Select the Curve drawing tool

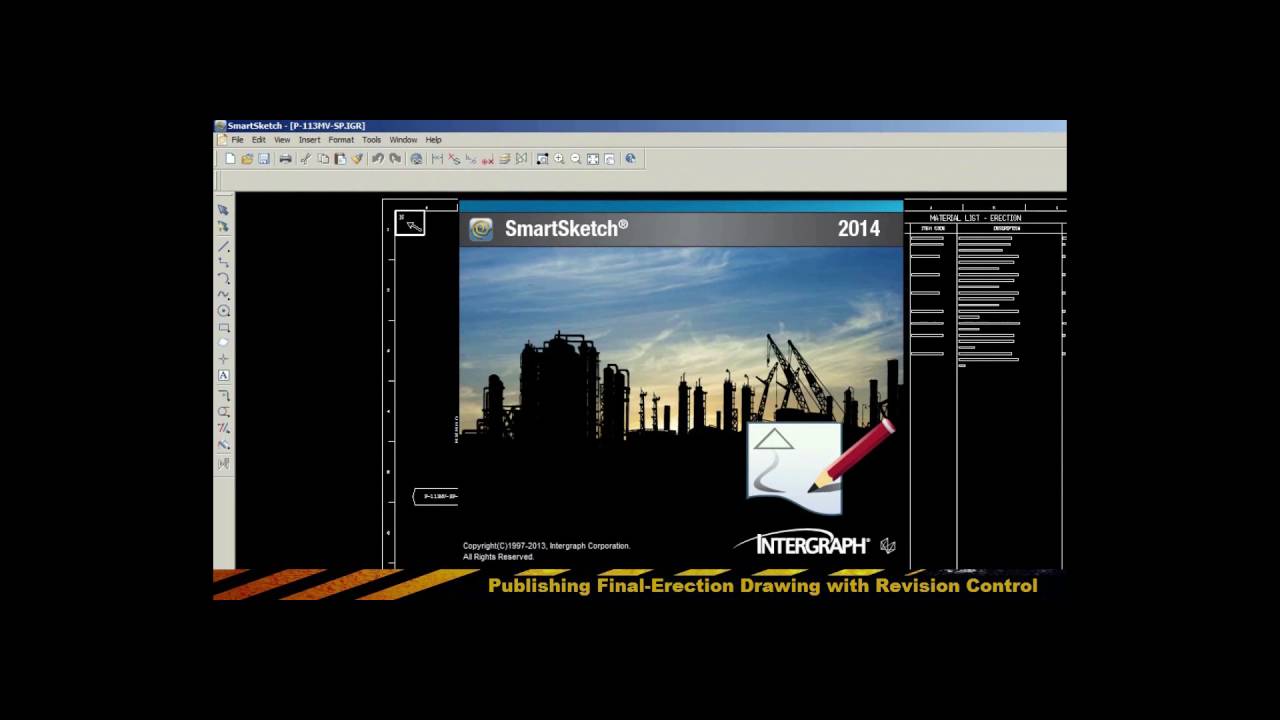(x=223, y=294)
